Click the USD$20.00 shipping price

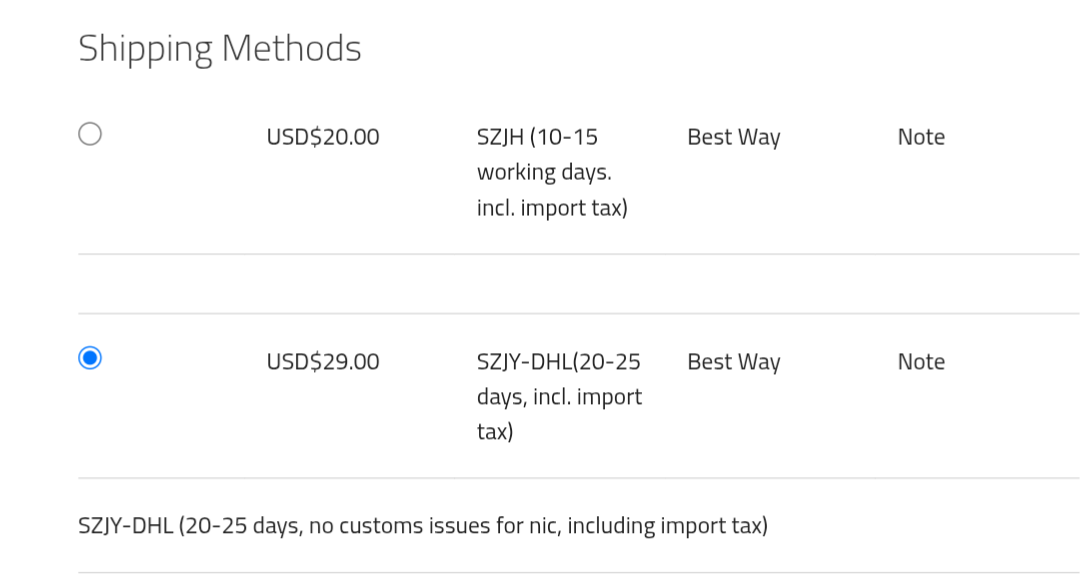click(x=323, y=137)
